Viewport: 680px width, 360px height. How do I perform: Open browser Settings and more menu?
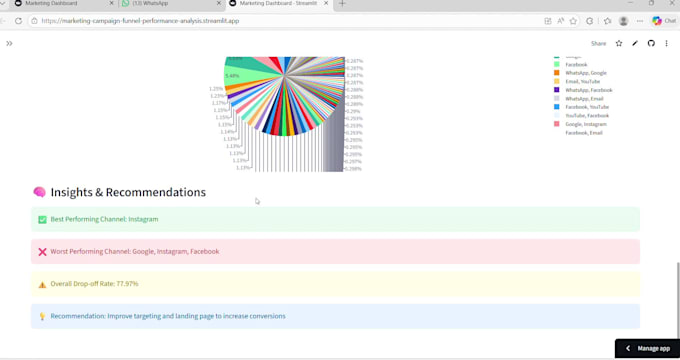640,21
